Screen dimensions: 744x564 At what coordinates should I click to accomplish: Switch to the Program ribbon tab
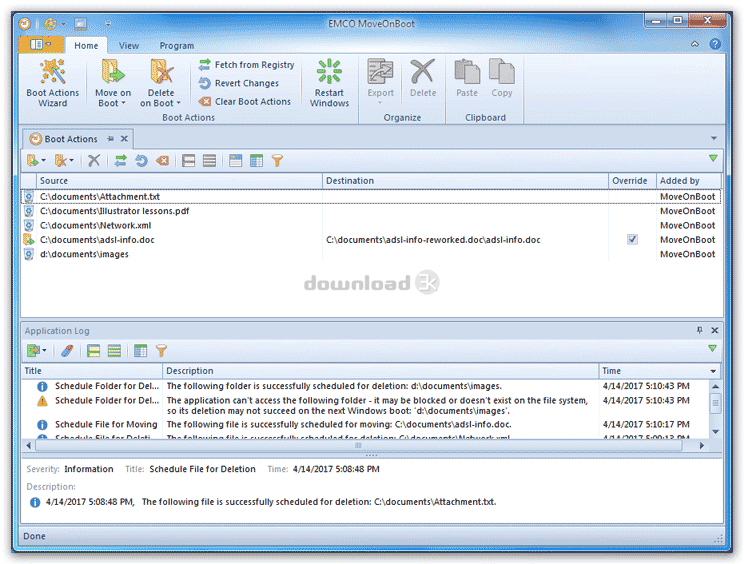[x=177, y=46]
